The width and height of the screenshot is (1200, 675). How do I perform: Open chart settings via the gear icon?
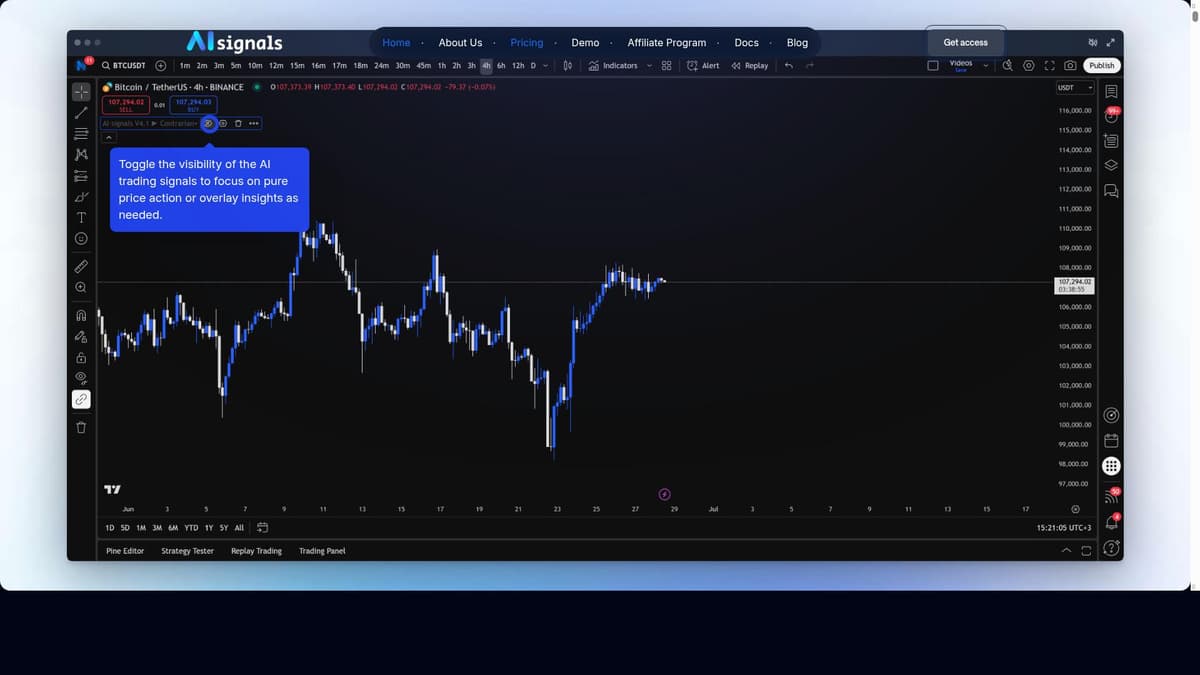pyautogui.click(x=1029, y=65)
